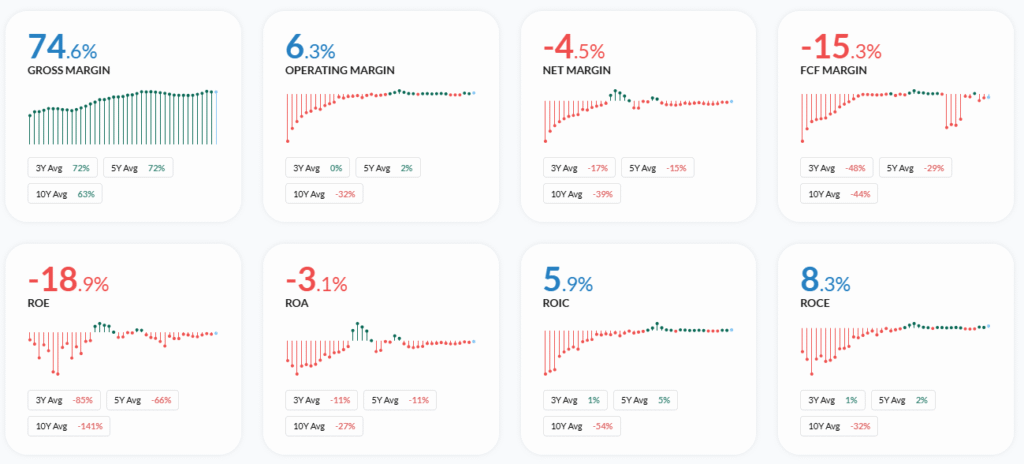Click the Gross Margin sparkline chart
Image resolution: width=1024 pixels, height=464 pixels.
coord(124,117)
